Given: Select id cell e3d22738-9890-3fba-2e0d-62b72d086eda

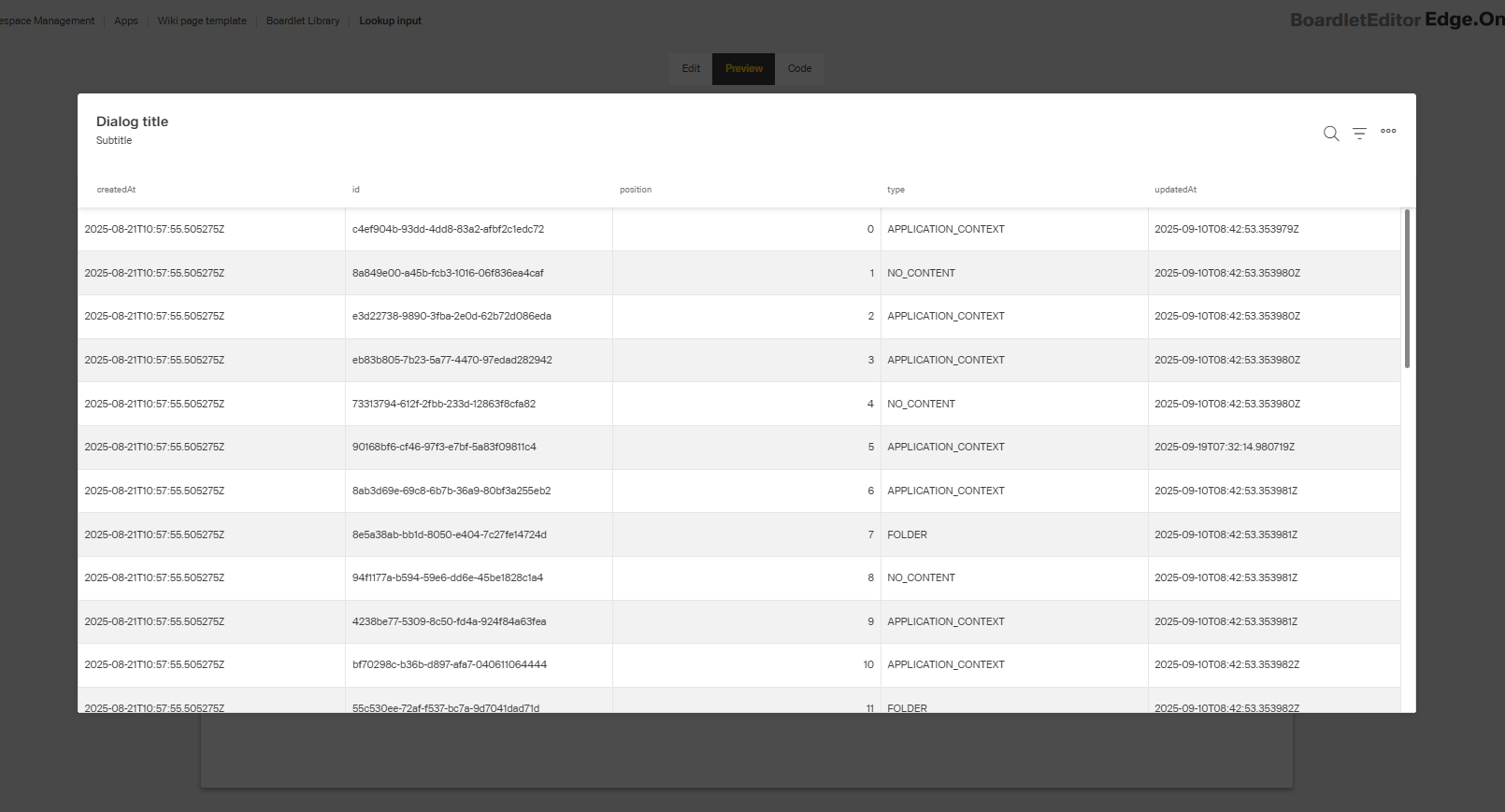Looking at the screenshot, I should [x=479, y=316].
